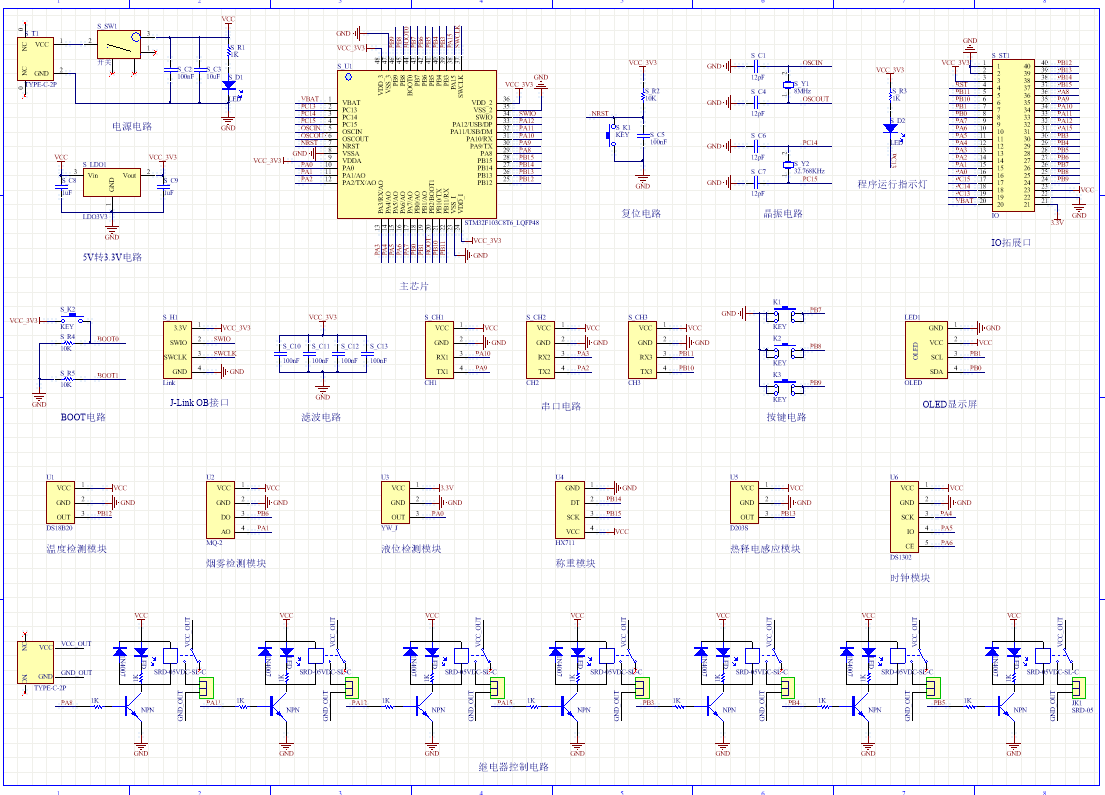Select the S_CH2 serial port header

[x=541, y=350]
